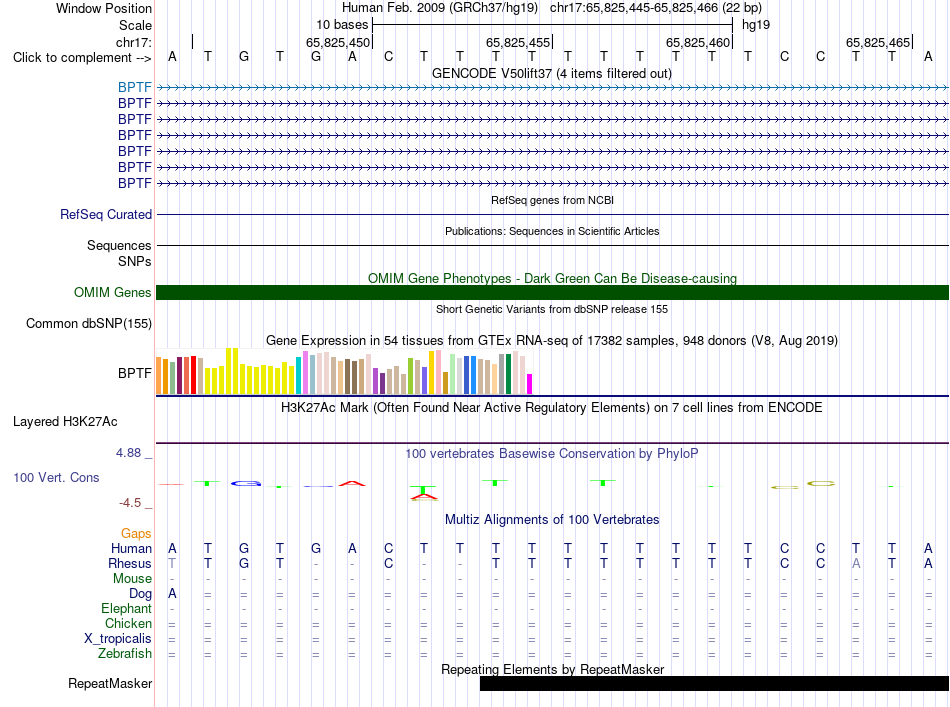Click the GENCODE V50lift37 track title
The image size is (950, 707).
tap(551, 73)
